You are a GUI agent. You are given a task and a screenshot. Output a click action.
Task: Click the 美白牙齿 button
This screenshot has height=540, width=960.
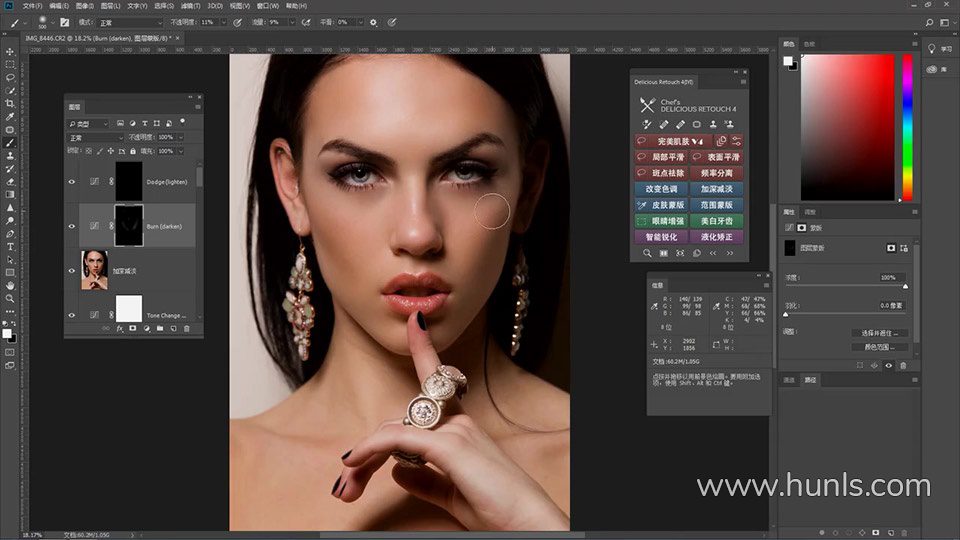[716, 221]
